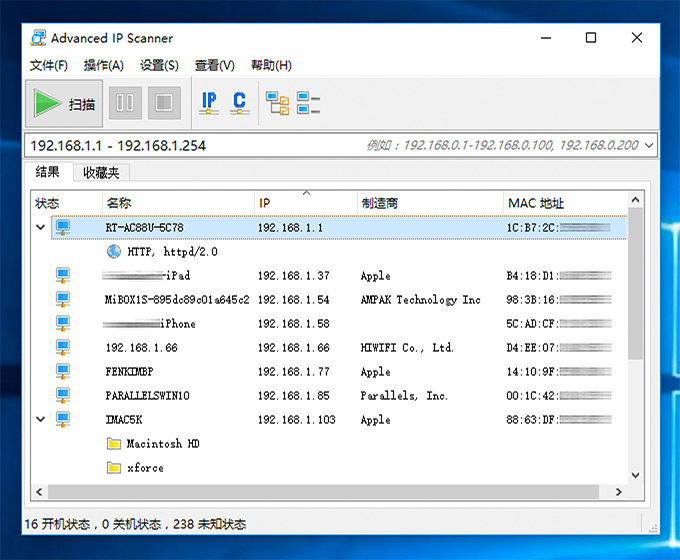680x560 pixels.
Task: Collapse the IMAC5K device row
Action: (40, 419)
